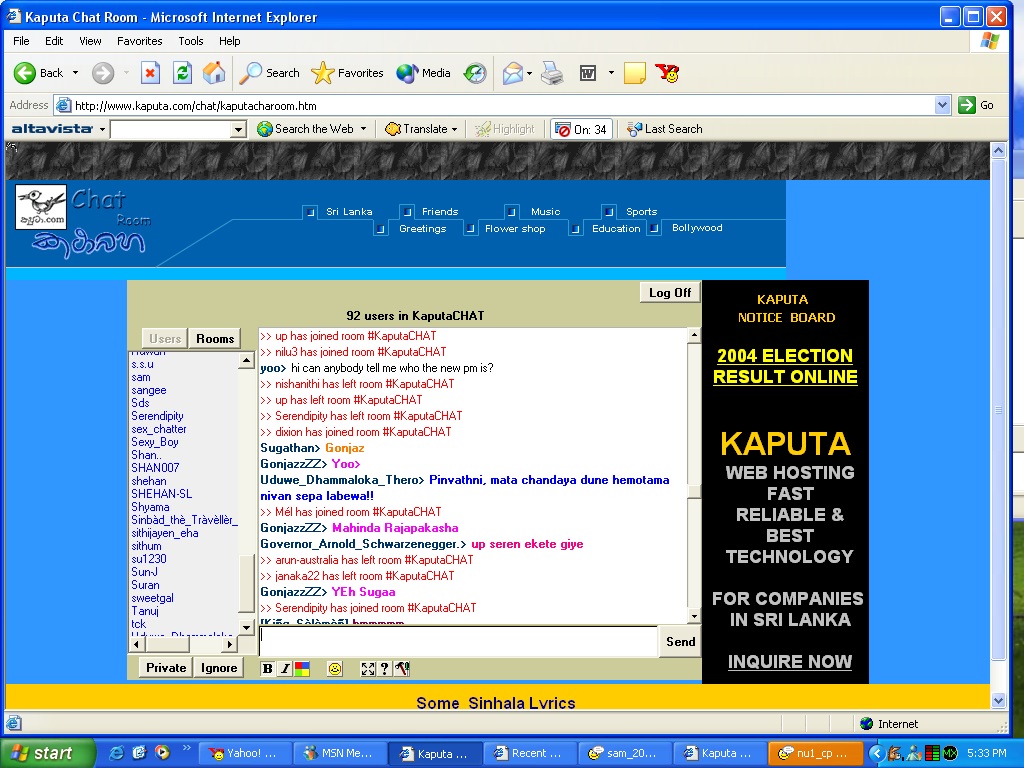This screenshot has width=1024, height=768.
Task: Click Last Search in altavista toolbar
Action: [x=665, y=129]
